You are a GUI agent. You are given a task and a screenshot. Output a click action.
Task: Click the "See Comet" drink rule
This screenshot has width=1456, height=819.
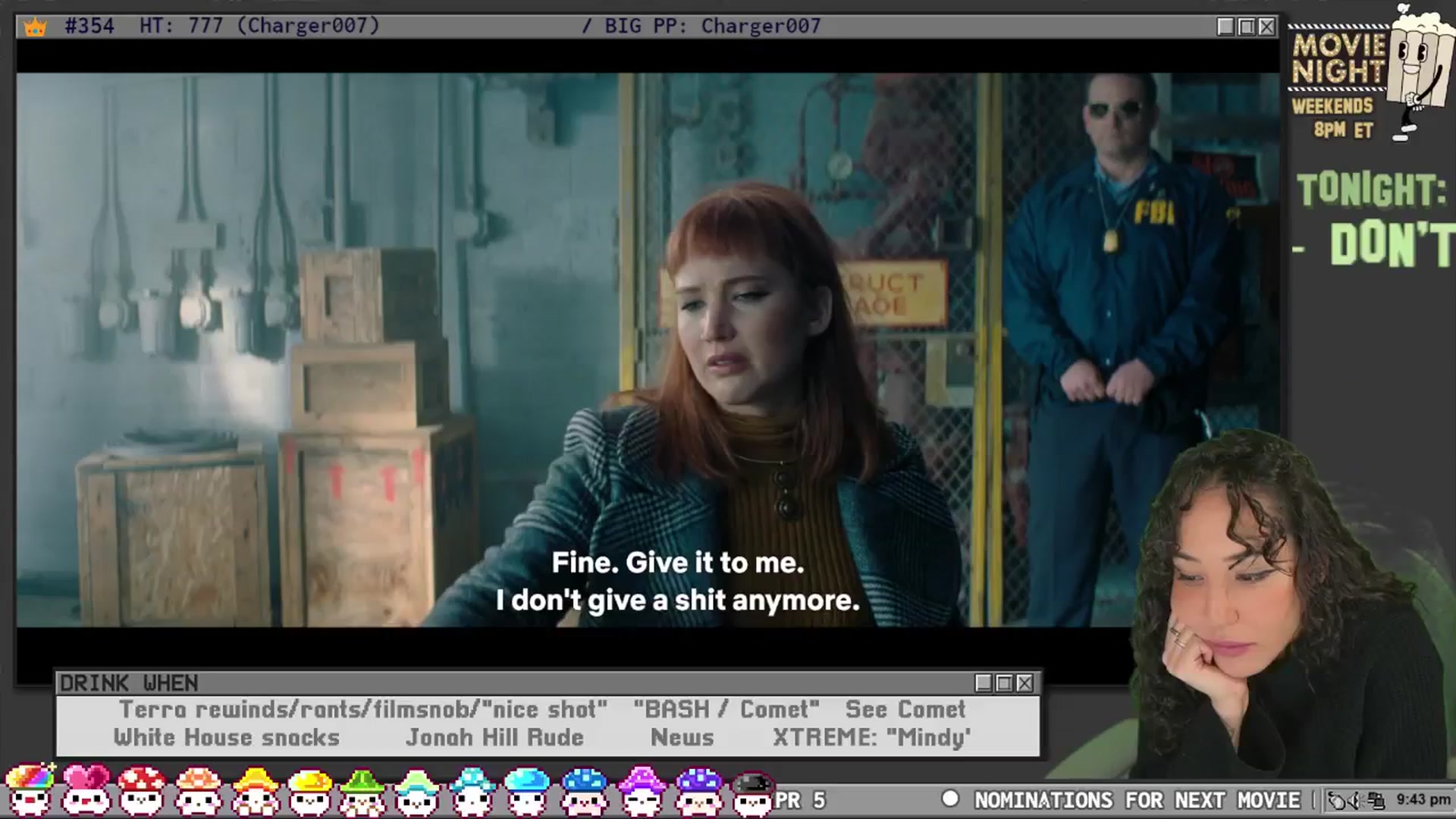905,709
